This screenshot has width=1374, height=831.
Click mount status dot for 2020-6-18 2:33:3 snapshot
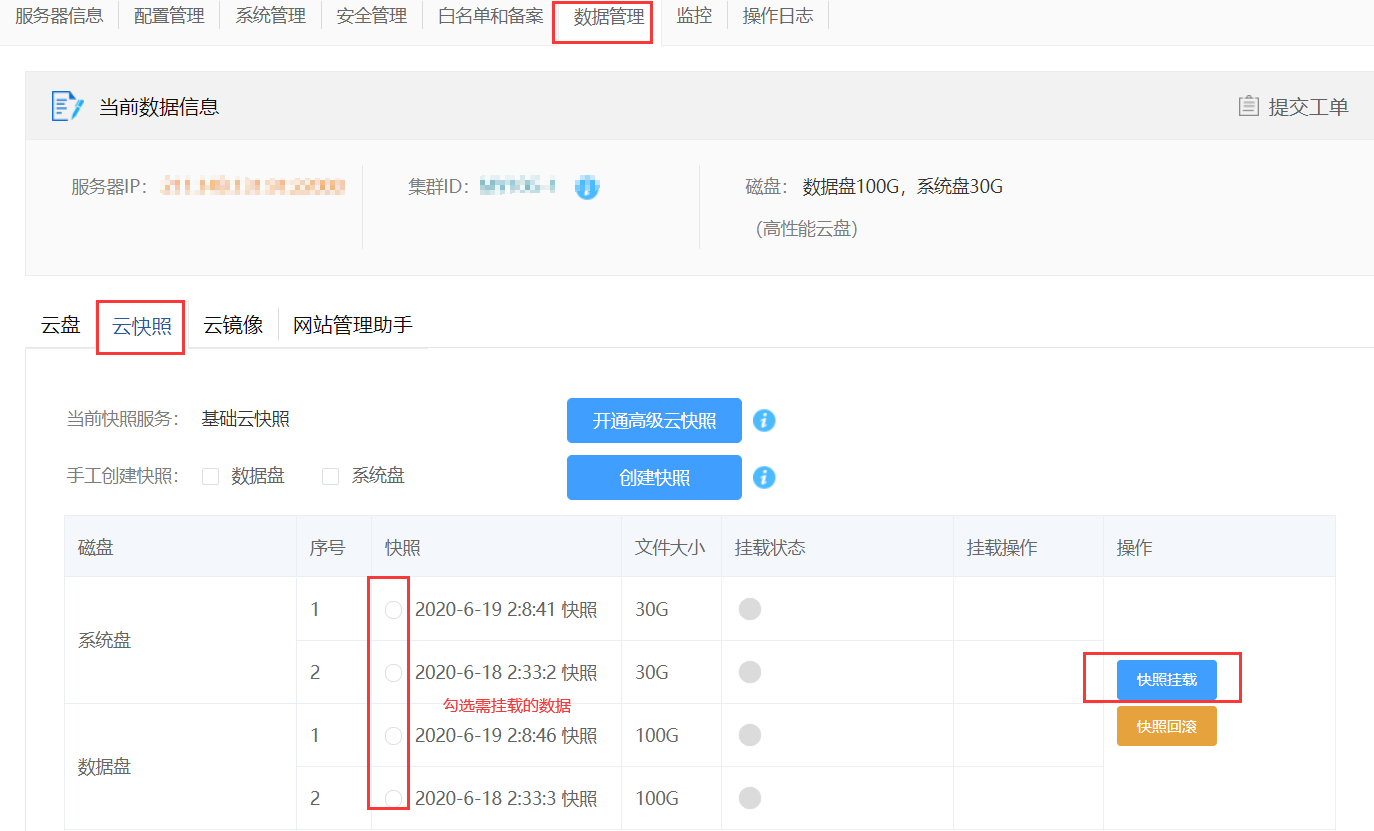tap(749, 798)
